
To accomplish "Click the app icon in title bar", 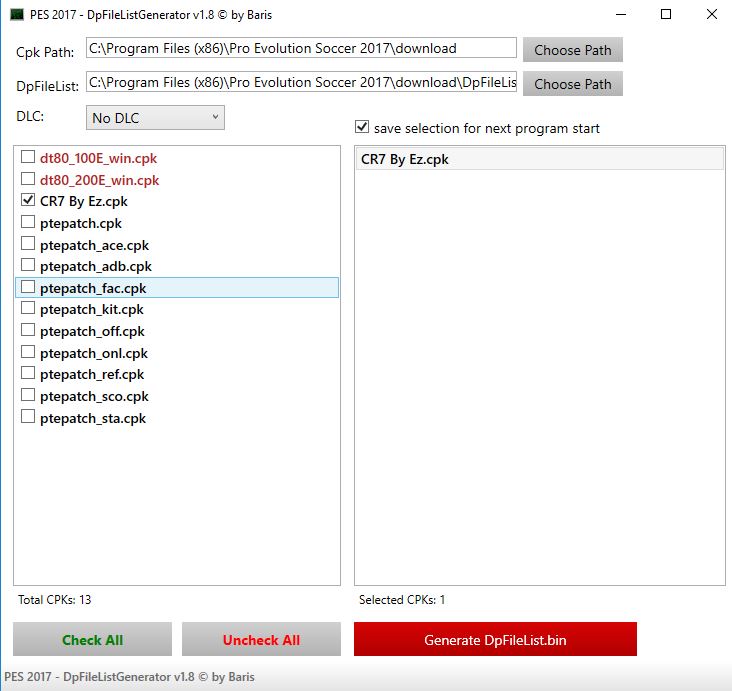I will pyautogui.click(x=17, y=14).
